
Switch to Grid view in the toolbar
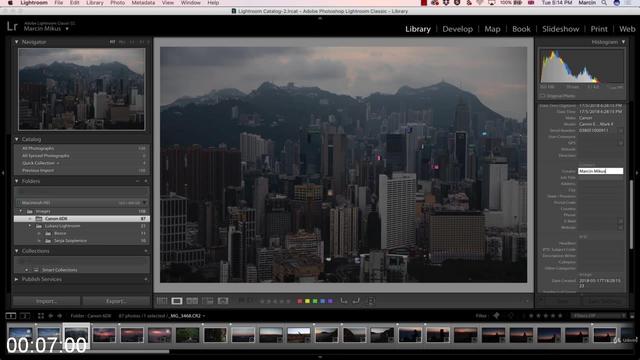162,301
